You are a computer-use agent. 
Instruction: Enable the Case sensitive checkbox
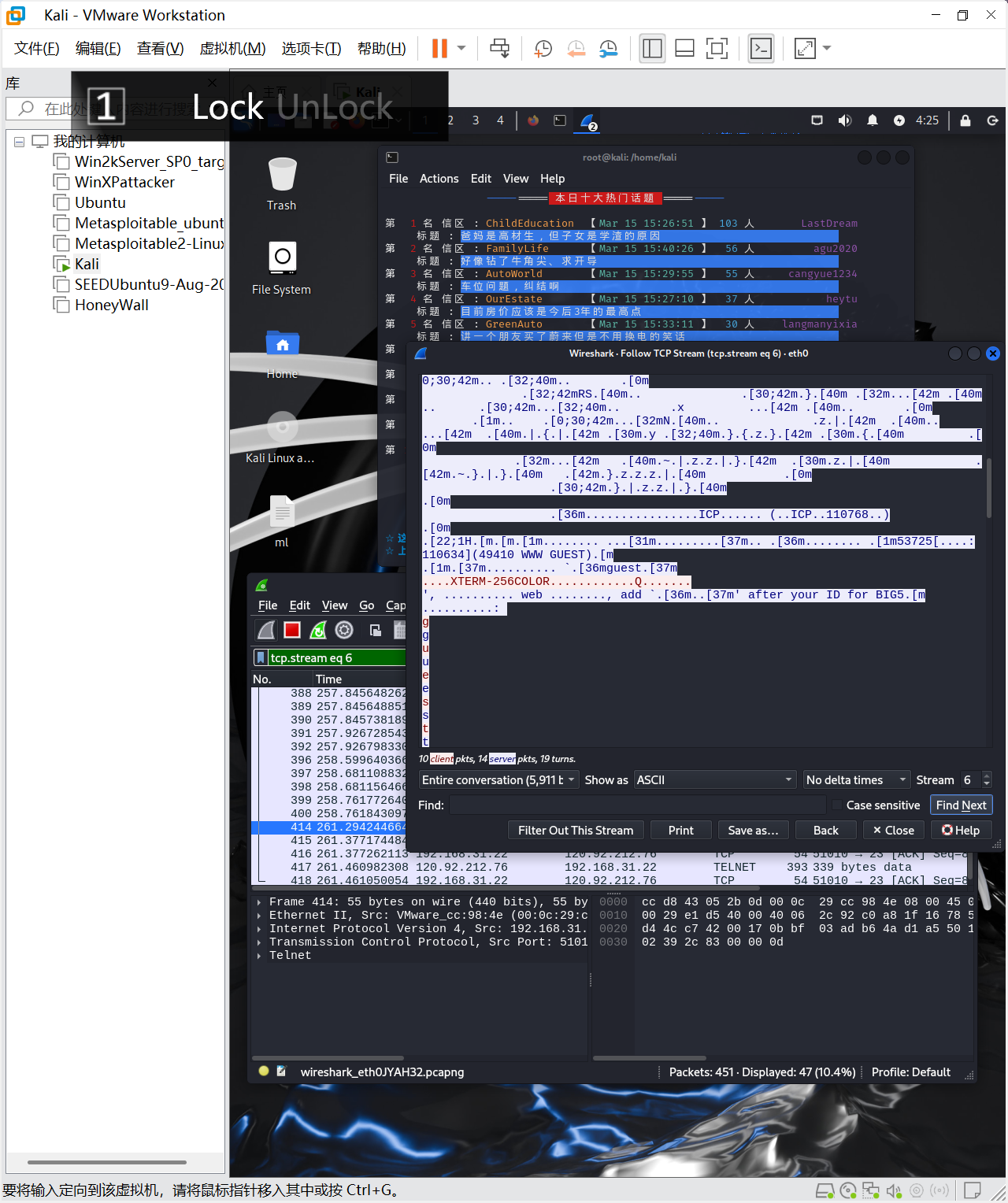837,805
